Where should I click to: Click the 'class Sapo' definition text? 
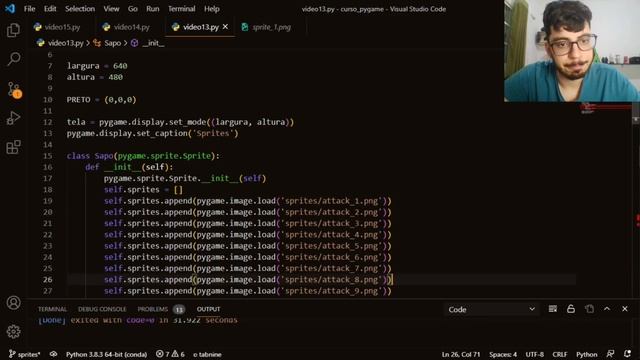tap(90, 156)
